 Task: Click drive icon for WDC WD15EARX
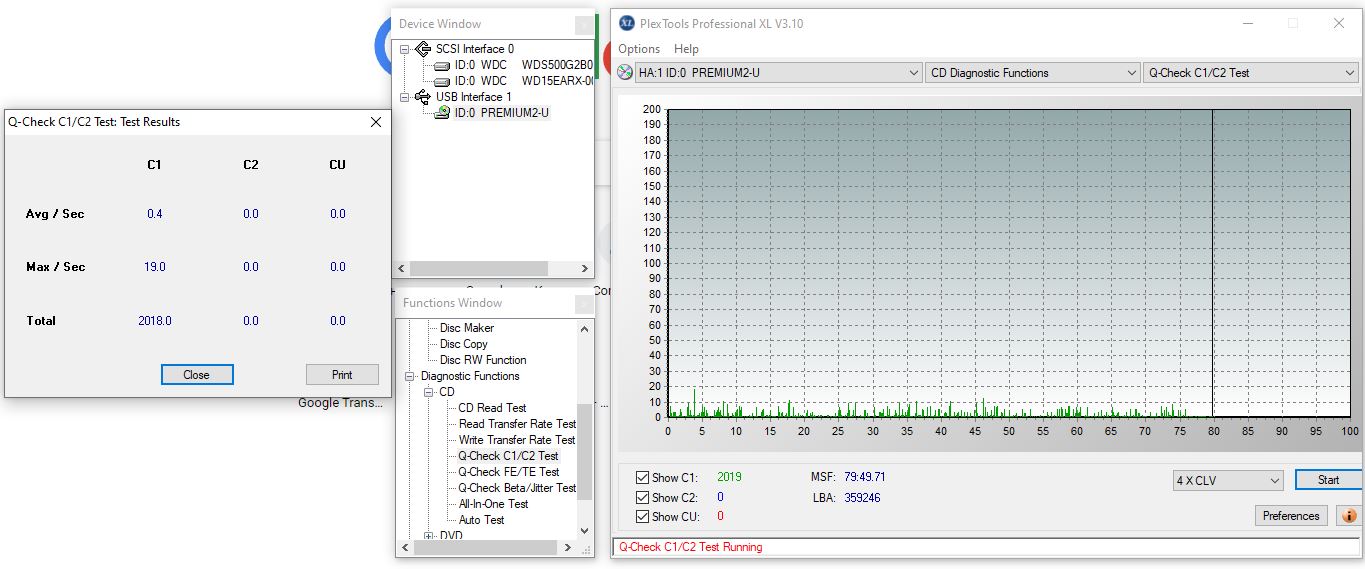(x=441, y=81)
